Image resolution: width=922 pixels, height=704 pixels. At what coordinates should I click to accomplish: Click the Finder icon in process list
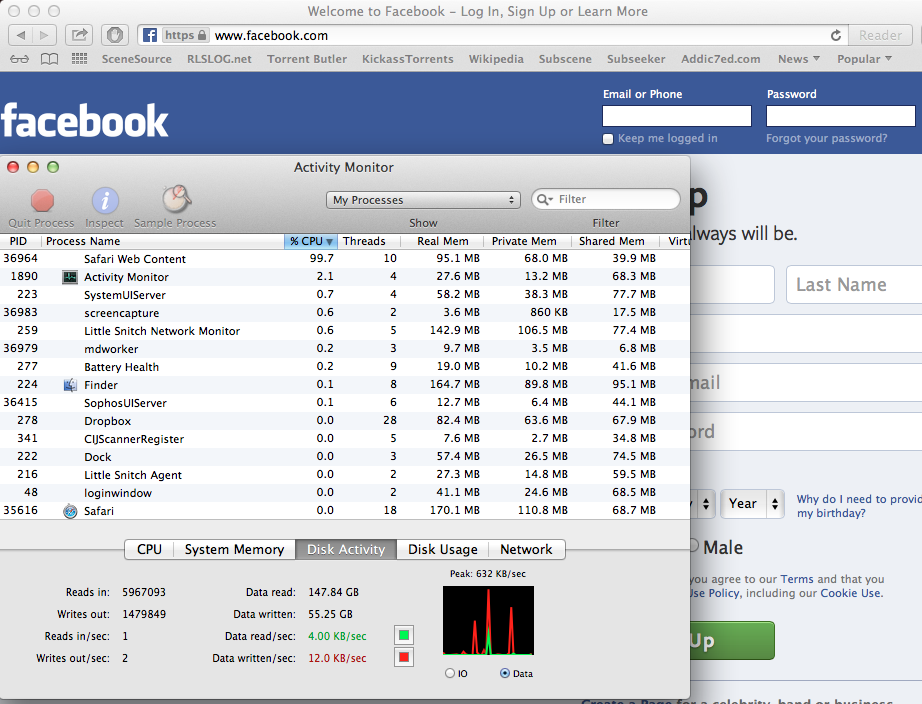coord(70,385)
